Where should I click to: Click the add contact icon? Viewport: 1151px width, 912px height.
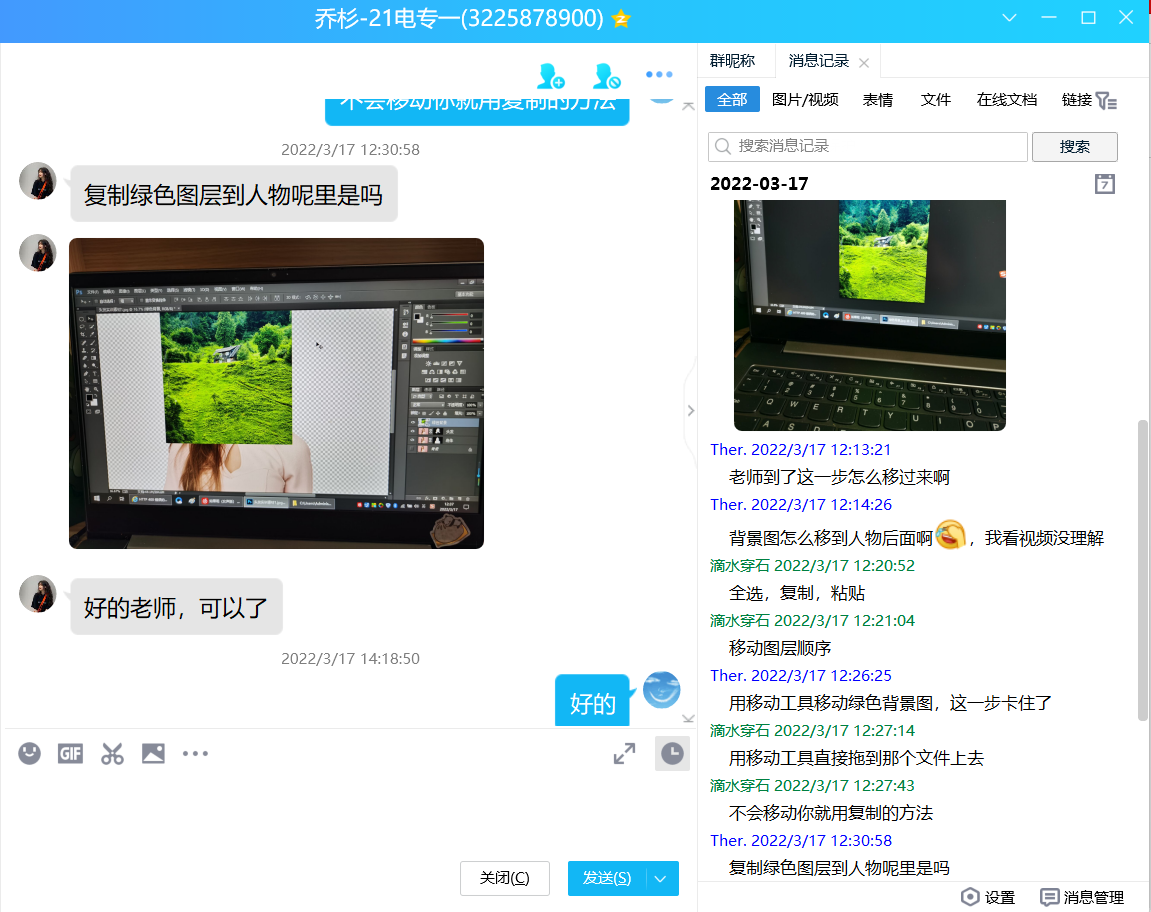click(551, 76)
